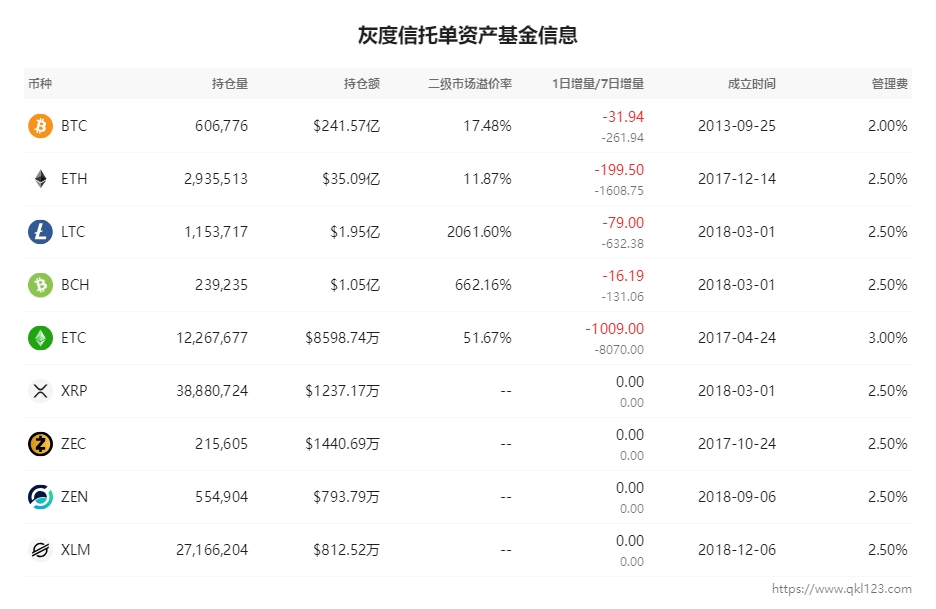Click the 51.67% ETC premium rate

488,338
